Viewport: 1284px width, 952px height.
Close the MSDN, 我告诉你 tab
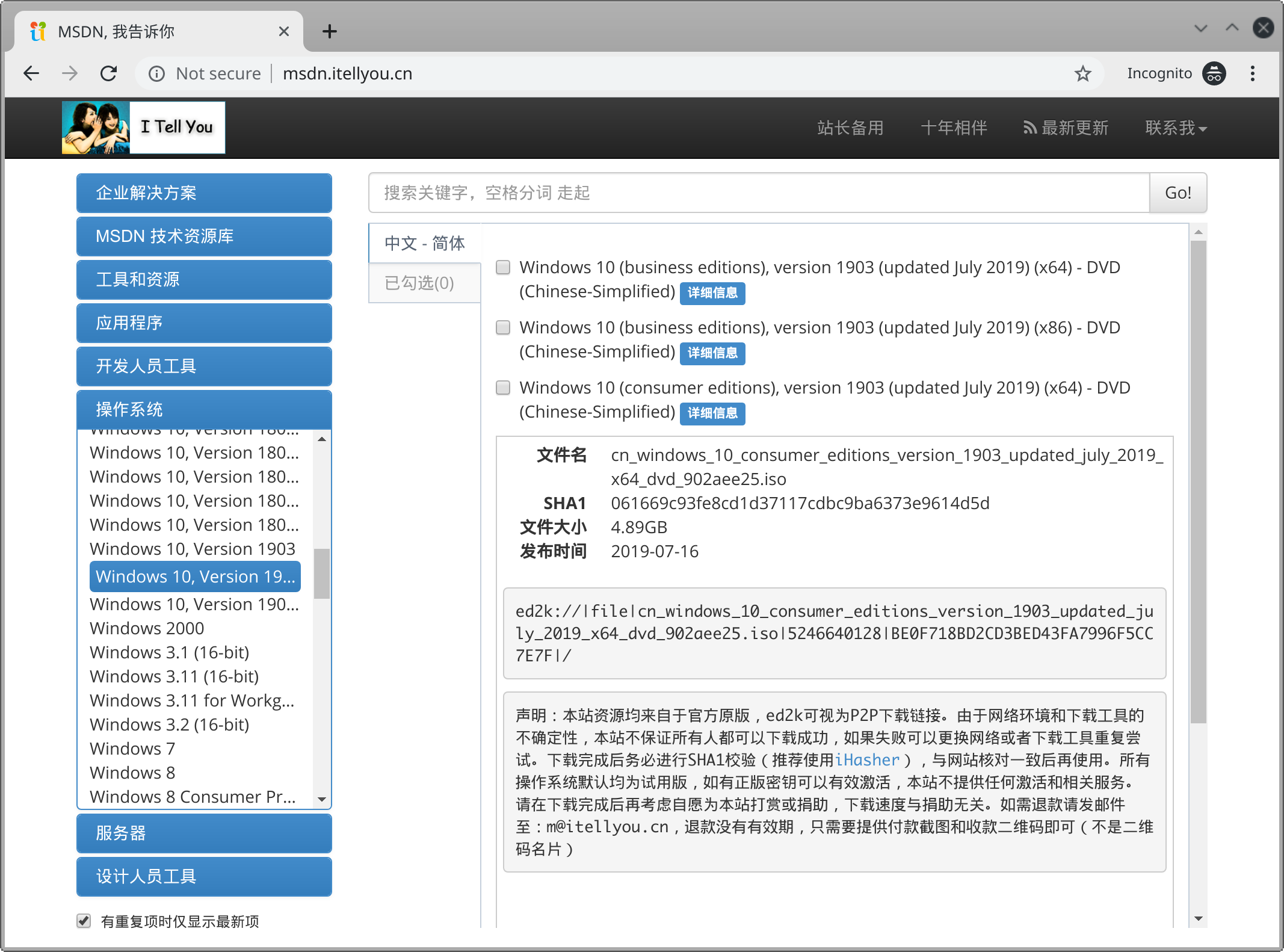(284, 31)
